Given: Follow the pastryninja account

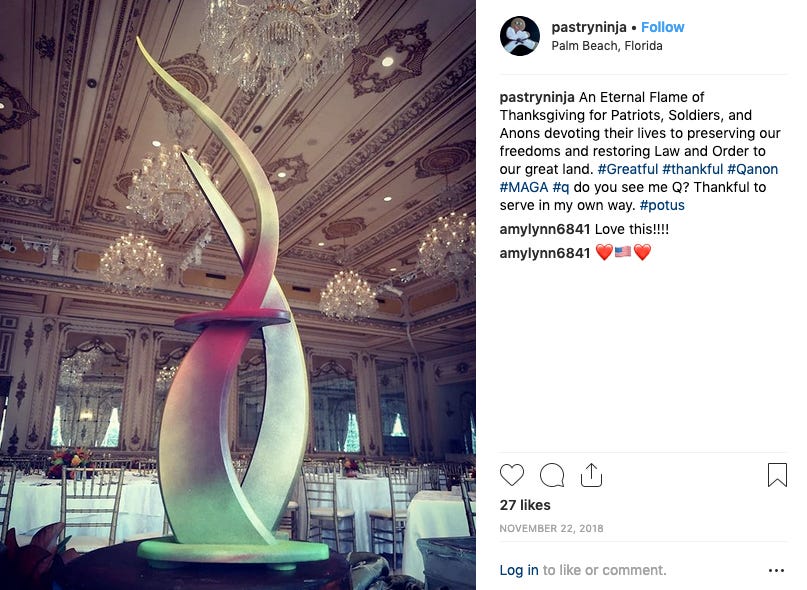Looking at the screenshot, I should [662, 27].
